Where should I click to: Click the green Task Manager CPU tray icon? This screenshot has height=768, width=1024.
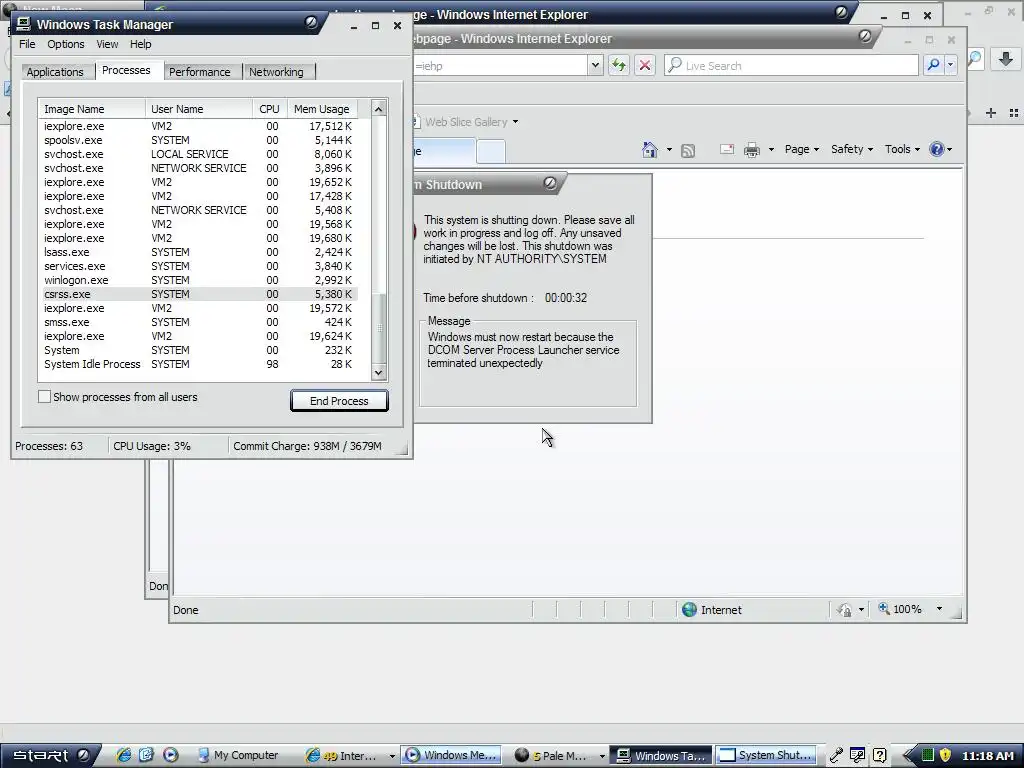tap(927, 756)
